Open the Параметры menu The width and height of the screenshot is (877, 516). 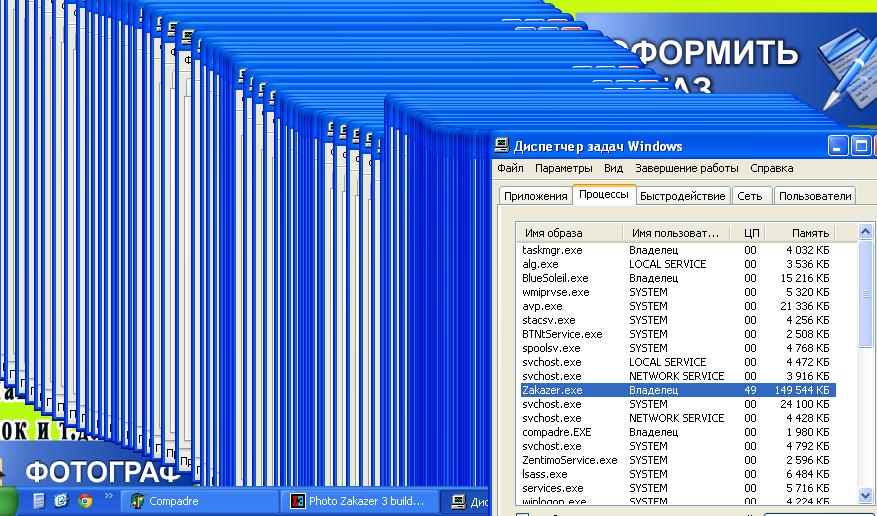pos(563,168)
